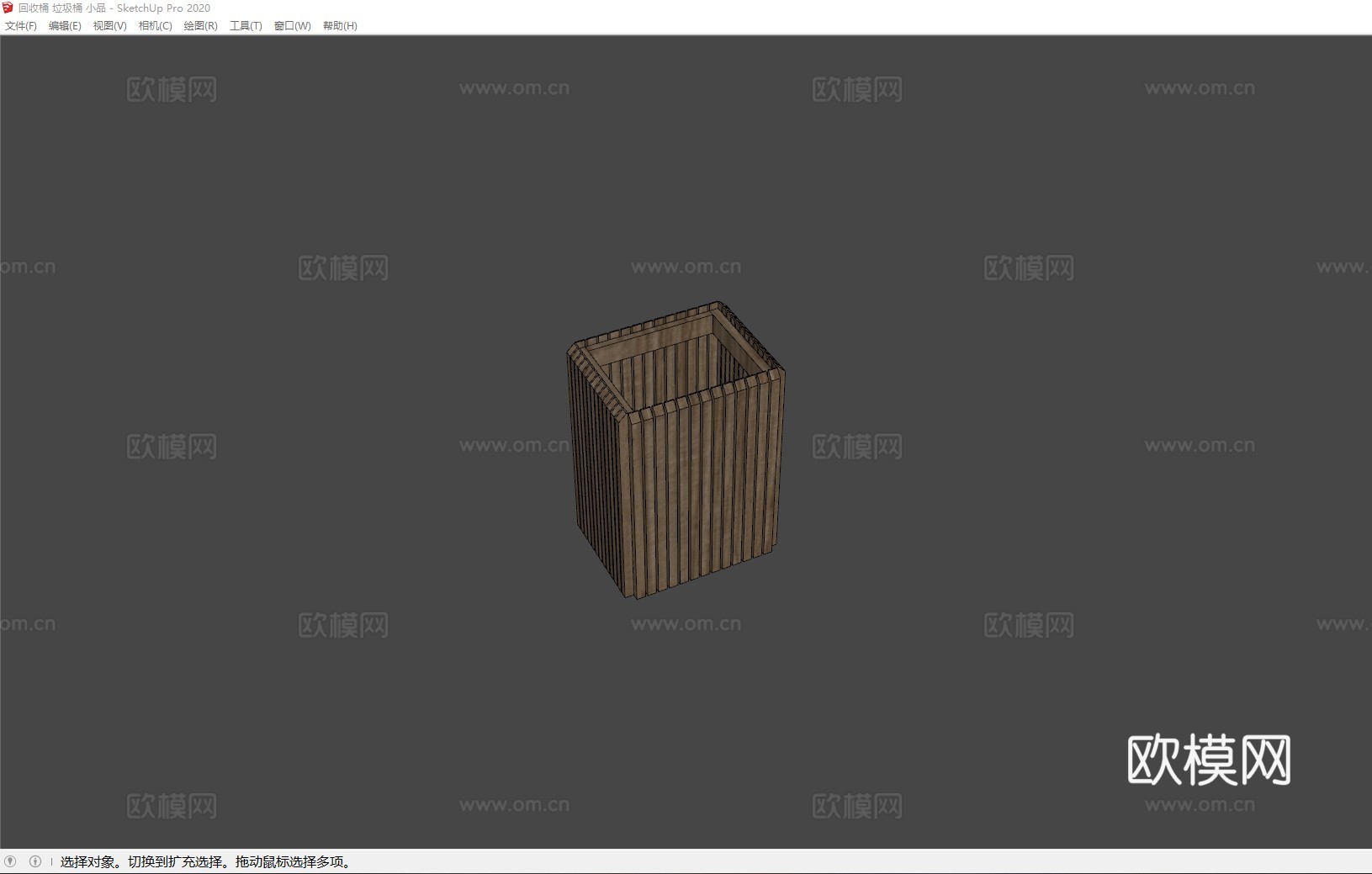Click the geo-location status bar icon
Image resolution: width=1372 pixels, height=874 pixels.
point(10,861)
